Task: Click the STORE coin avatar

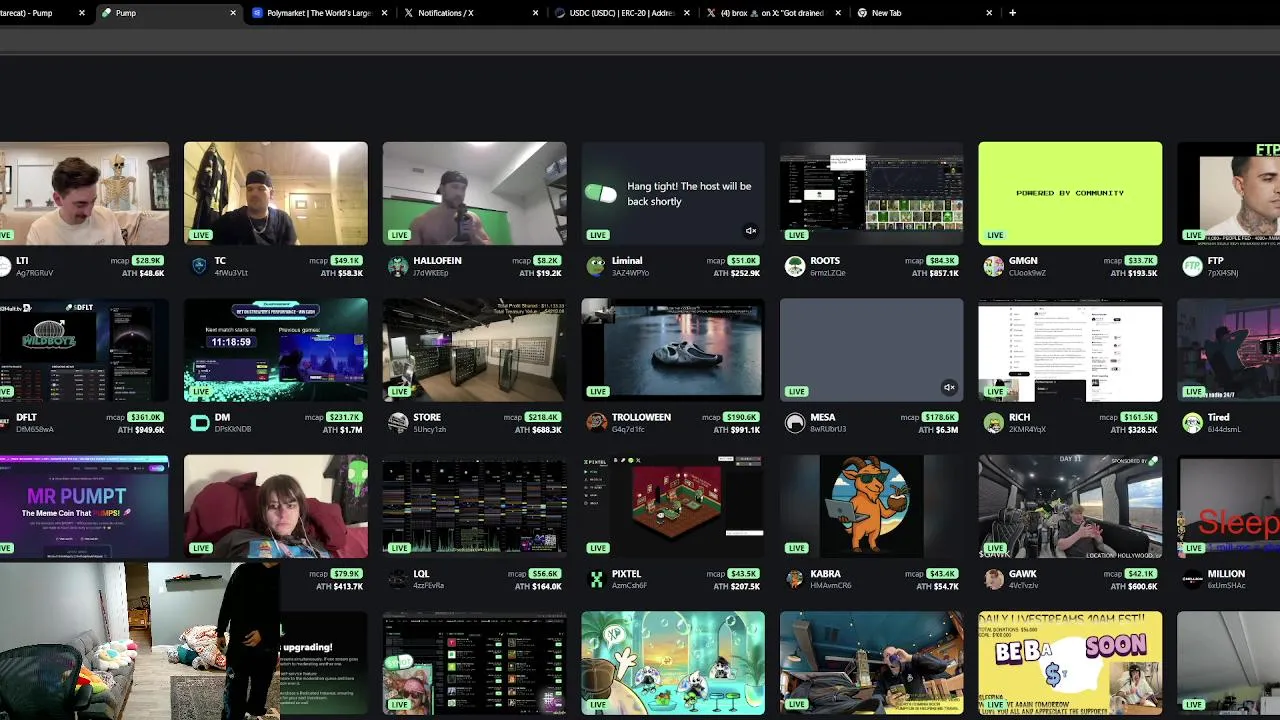Action: pyautogui.click(x=397, y=423)
